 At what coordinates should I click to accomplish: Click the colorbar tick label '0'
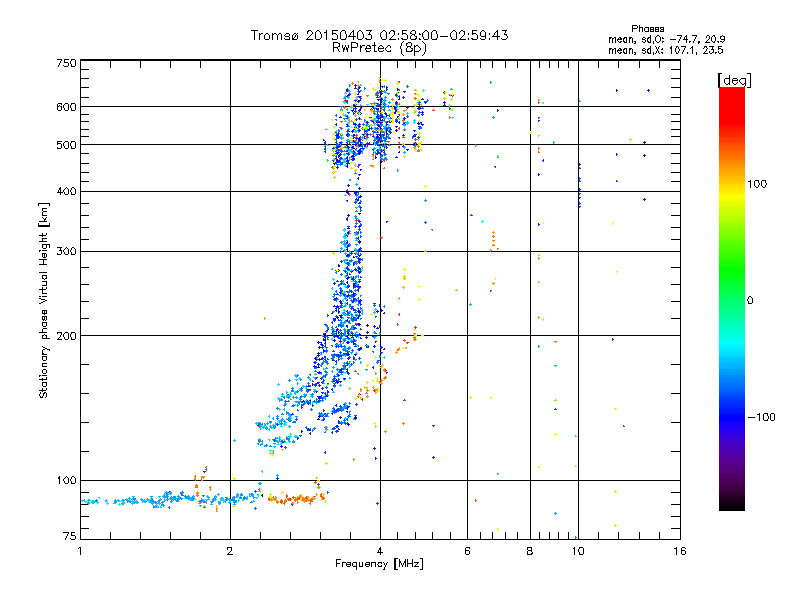point(750,301)
